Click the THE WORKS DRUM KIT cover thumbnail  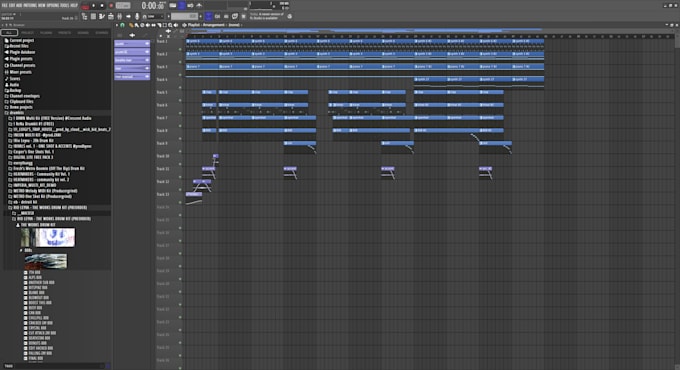pos(48,237)
